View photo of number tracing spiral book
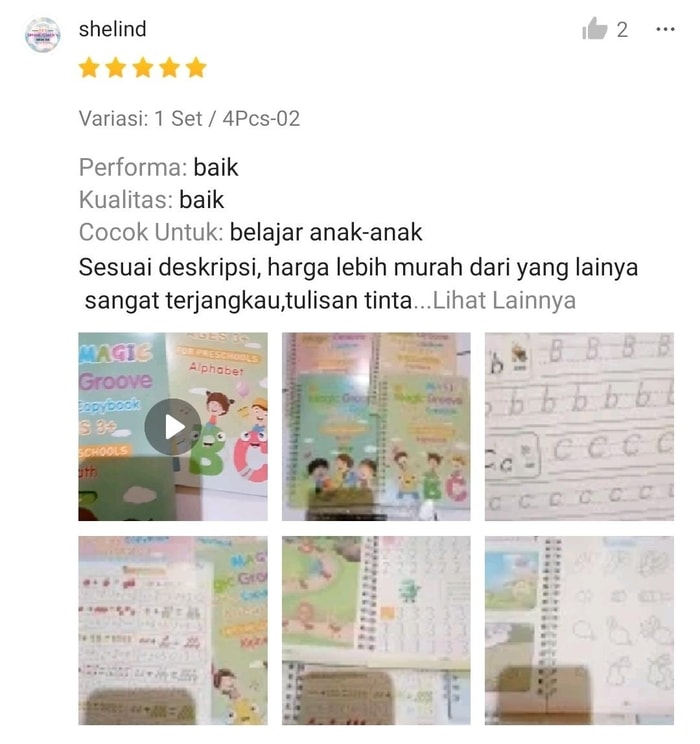700x744 pixels. point(376,630)
